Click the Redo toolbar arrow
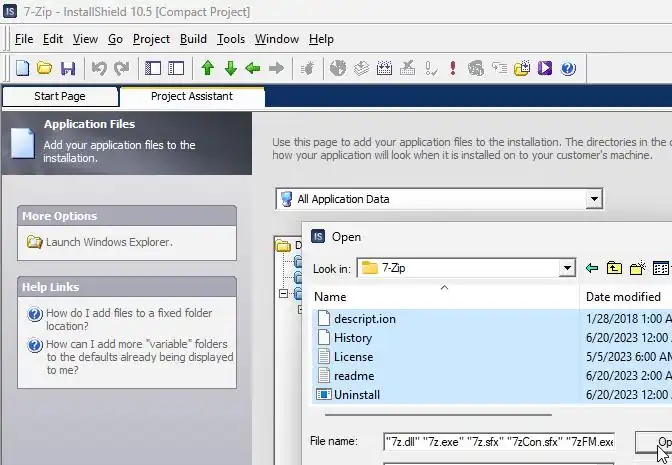This screenshot has width=672, height=465. (122, 68)
